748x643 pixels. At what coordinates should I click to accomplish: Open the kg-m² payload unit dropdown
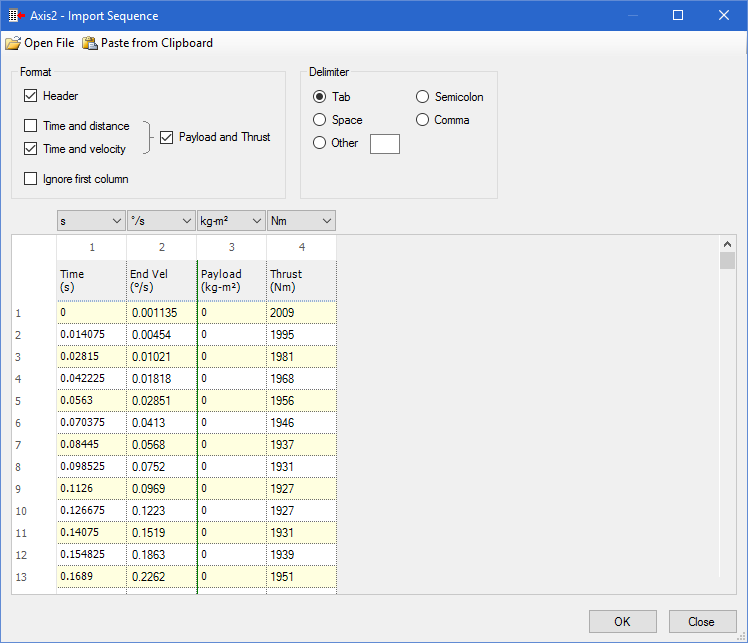click(231, 220)
